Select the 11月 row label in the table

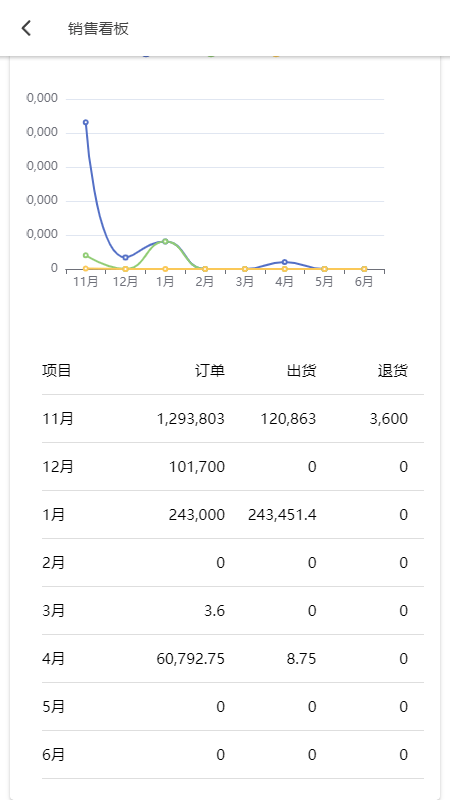point(58,419)
